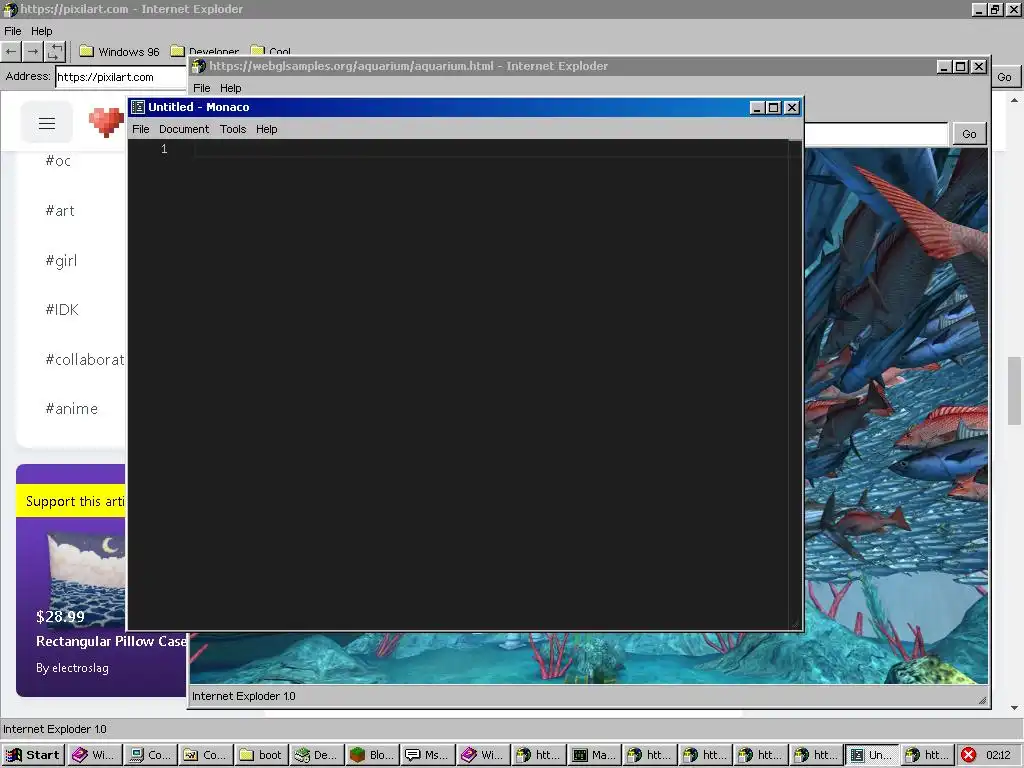Open the Developer bookmarks folder
The height and width of the screenshot is (768, 1024).
coord(204,51)
